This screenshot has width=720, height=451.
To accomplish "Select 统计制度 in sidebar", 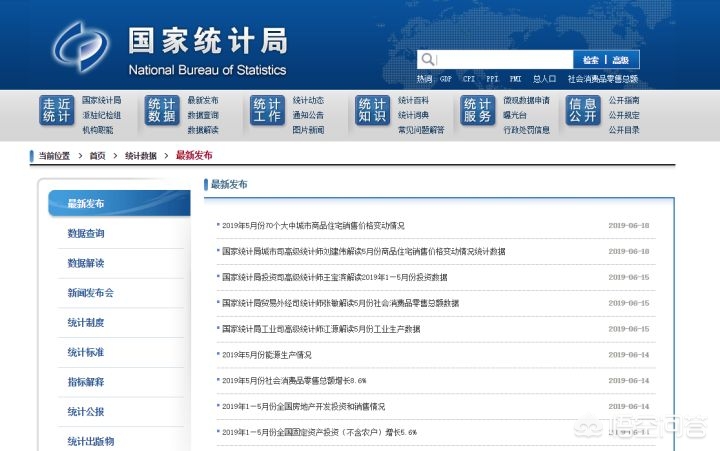I will [86, 322].
